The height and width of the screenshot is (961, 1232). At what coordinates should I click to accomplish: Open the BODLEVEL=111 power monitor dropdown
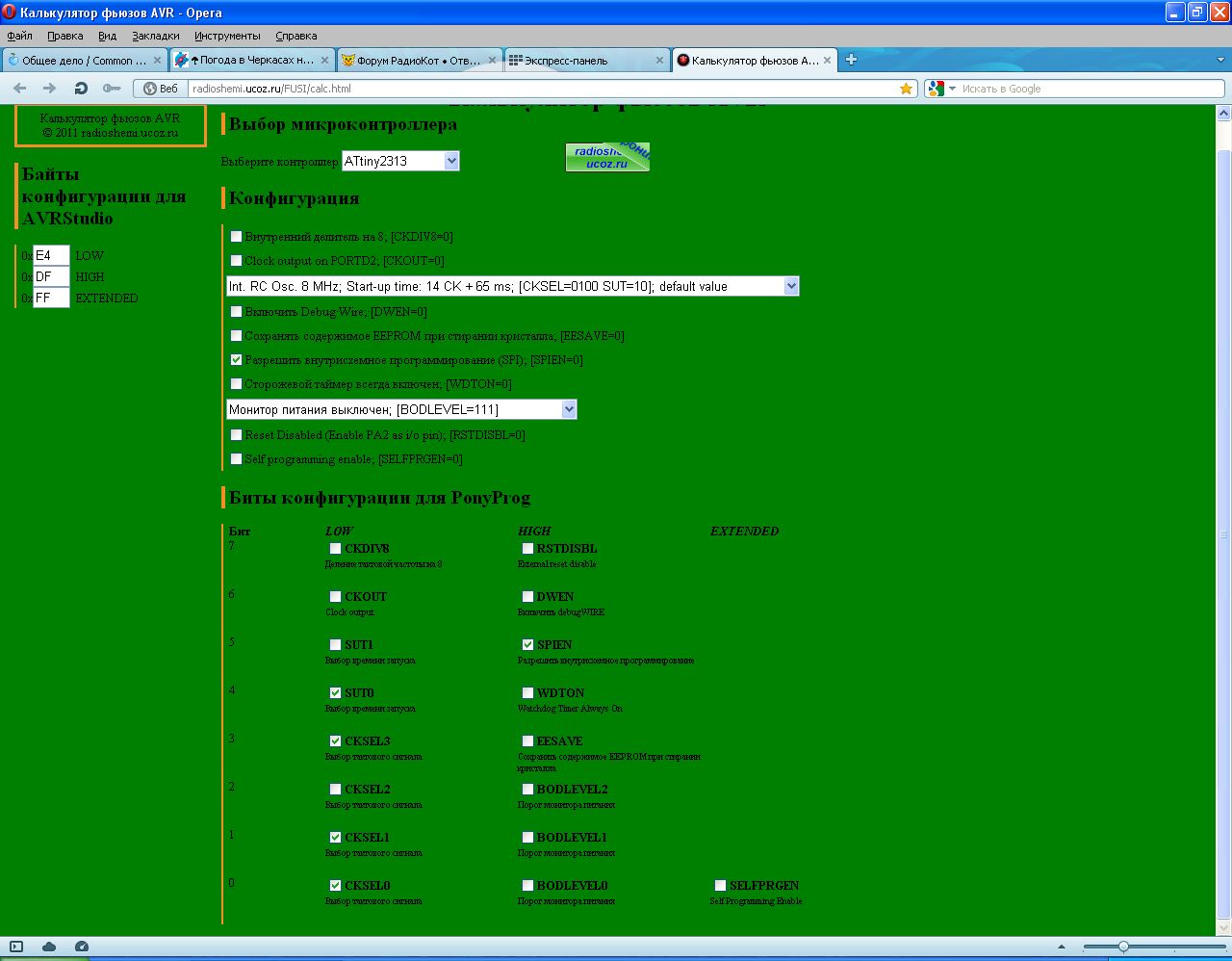(x=568, y=409)
